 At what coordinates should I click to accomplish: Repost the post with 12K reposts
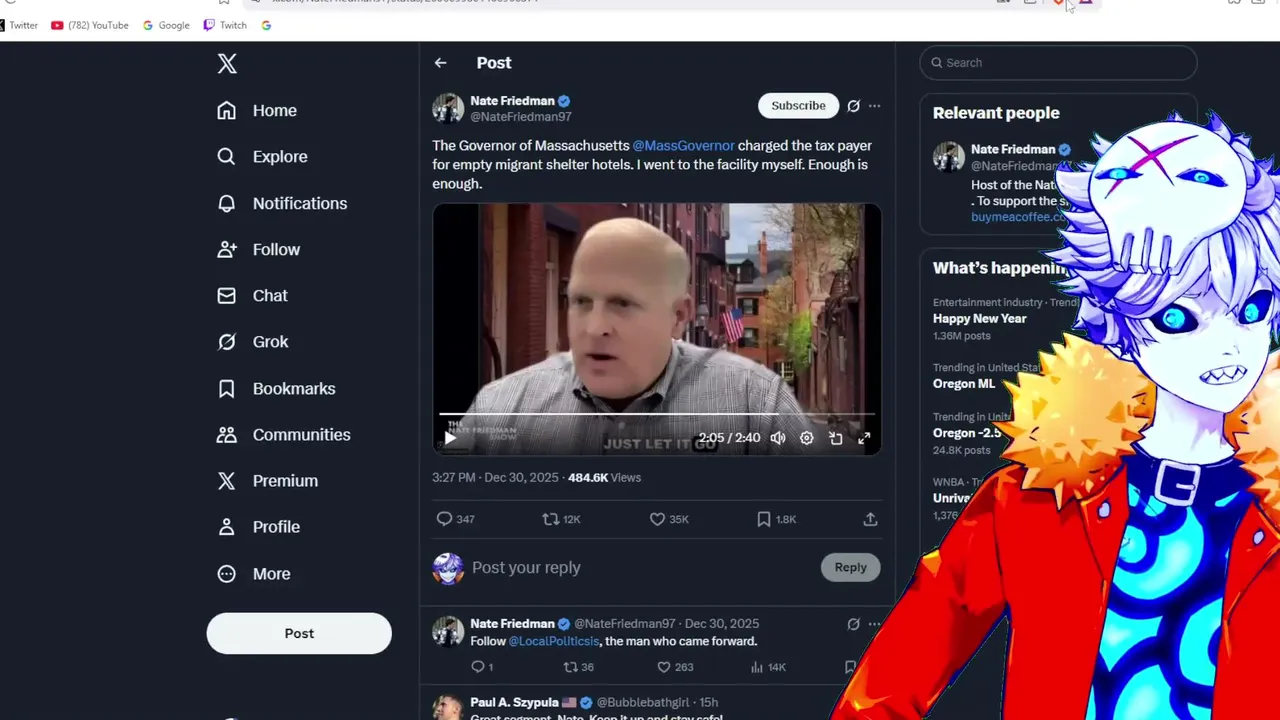pos(561,519)
